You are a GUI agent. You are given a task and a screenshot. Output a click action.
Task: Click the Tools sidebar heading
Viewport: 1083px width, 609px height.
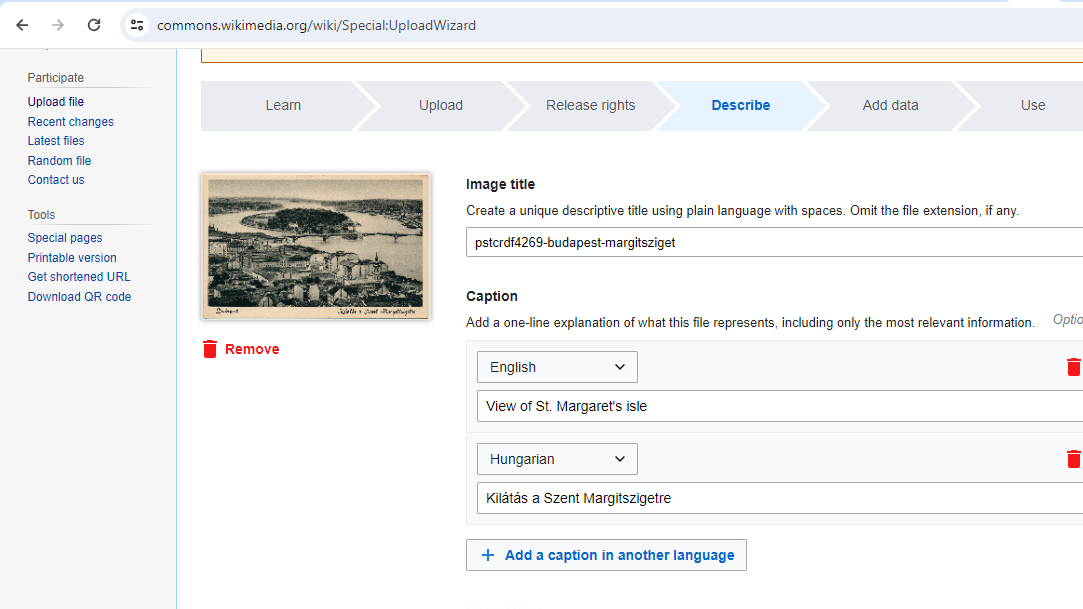(x=41, y=215)
